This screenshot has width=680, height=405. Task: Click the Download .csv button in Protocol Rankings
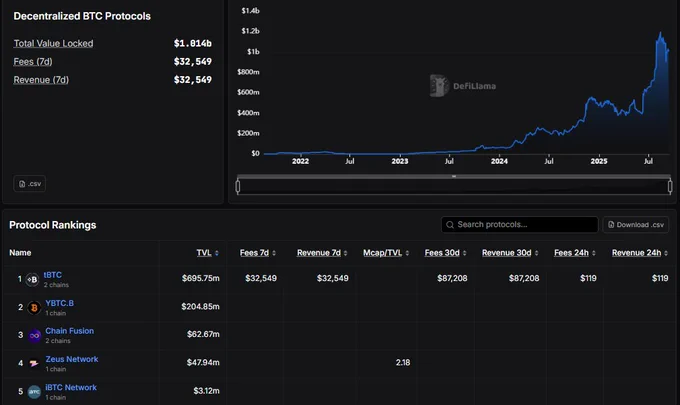click(635, 225)
